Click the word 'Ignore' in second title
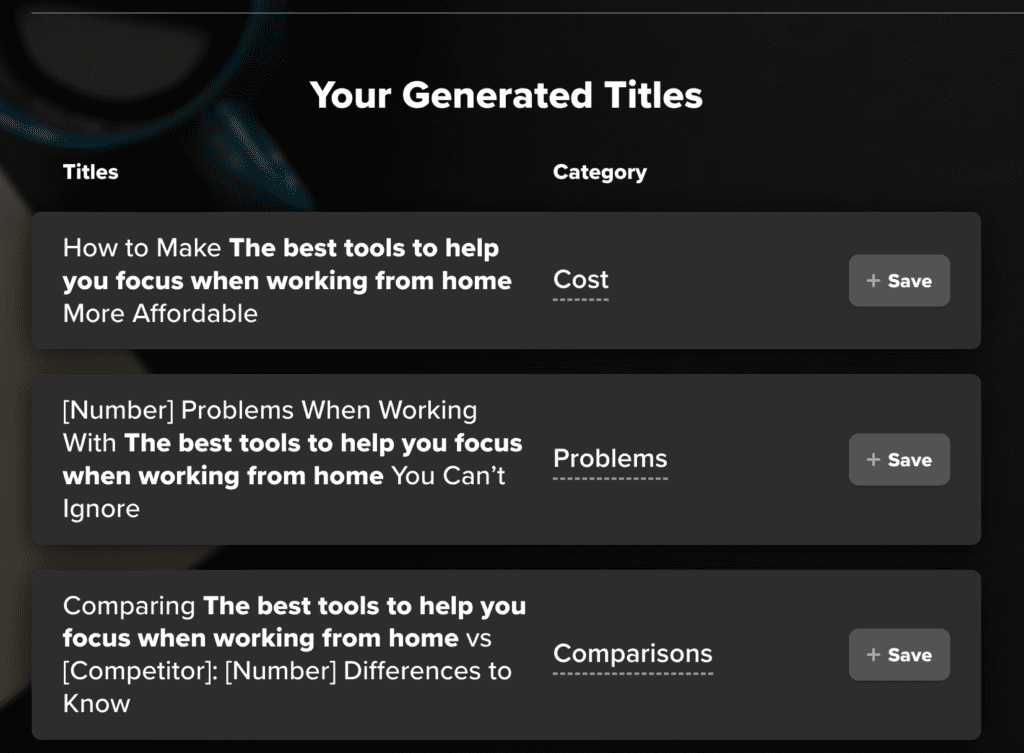Image resolution: width=1024 pixels, height=753 pixels. point(101,509)
